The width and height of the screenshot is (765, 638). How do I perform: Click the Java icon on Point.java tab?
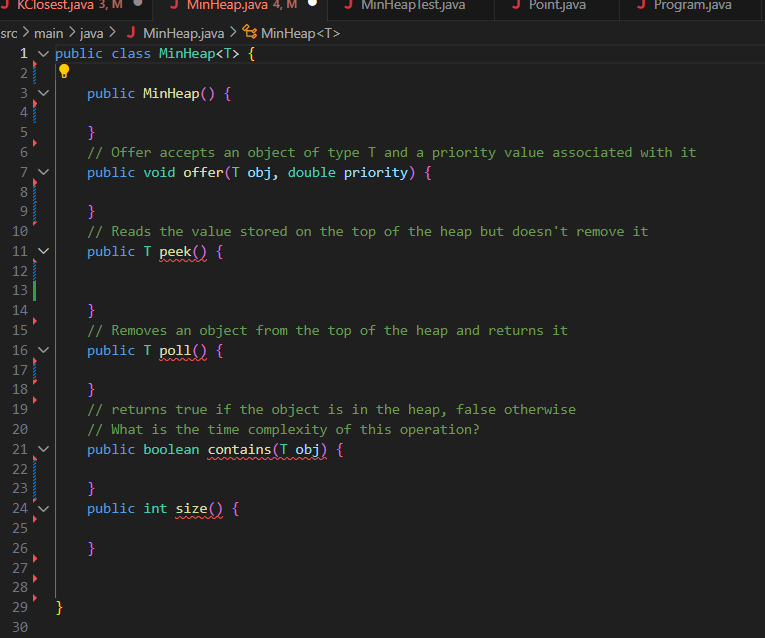tap(517, 5)
